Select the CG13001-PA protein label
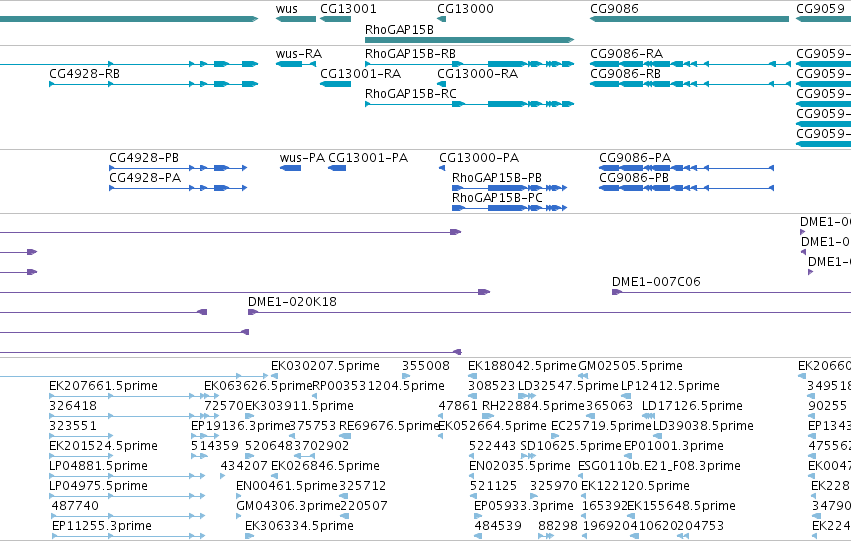The width and height of the screenshot is (851, 541). pos(368,158)
